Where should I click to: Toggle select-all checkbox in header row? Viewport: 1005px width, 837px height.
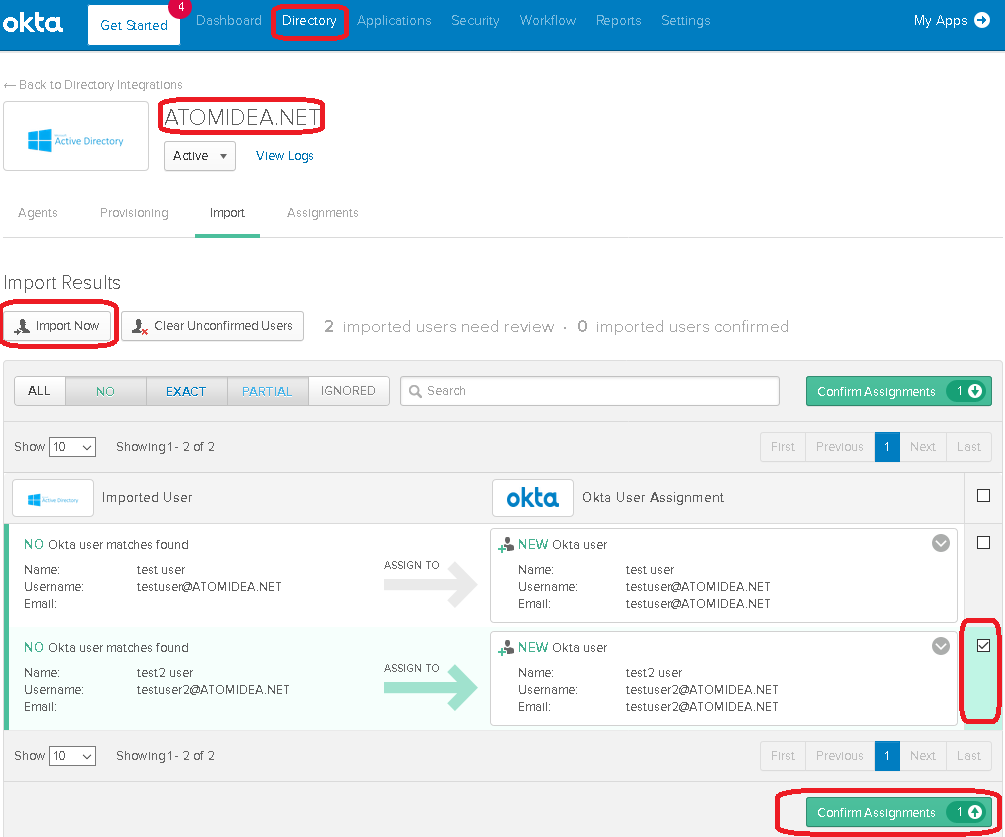983,495
